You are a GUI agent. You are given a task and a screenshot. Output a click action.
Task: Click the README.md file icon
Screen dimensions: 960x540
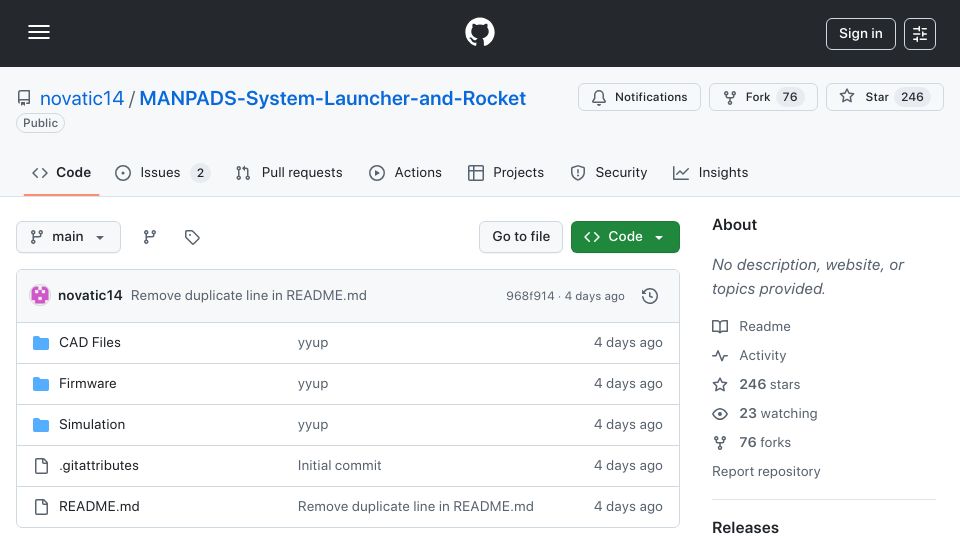[x=41, y=507]
